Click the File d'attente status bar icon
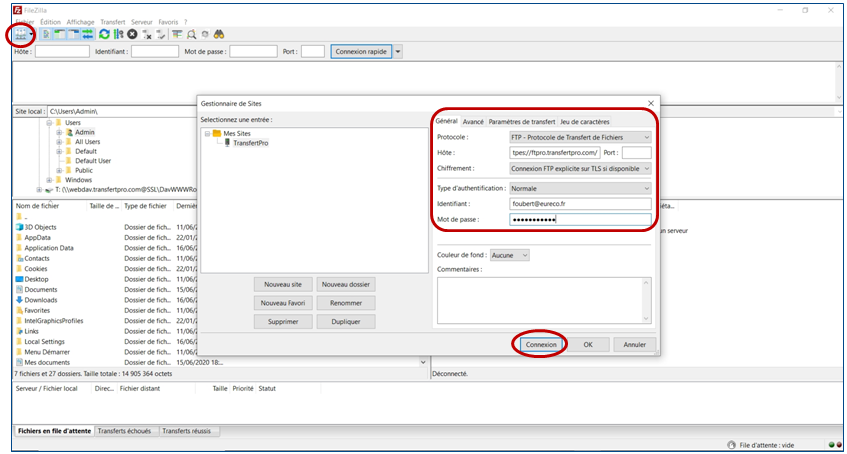847x454 pixels. 731,445
